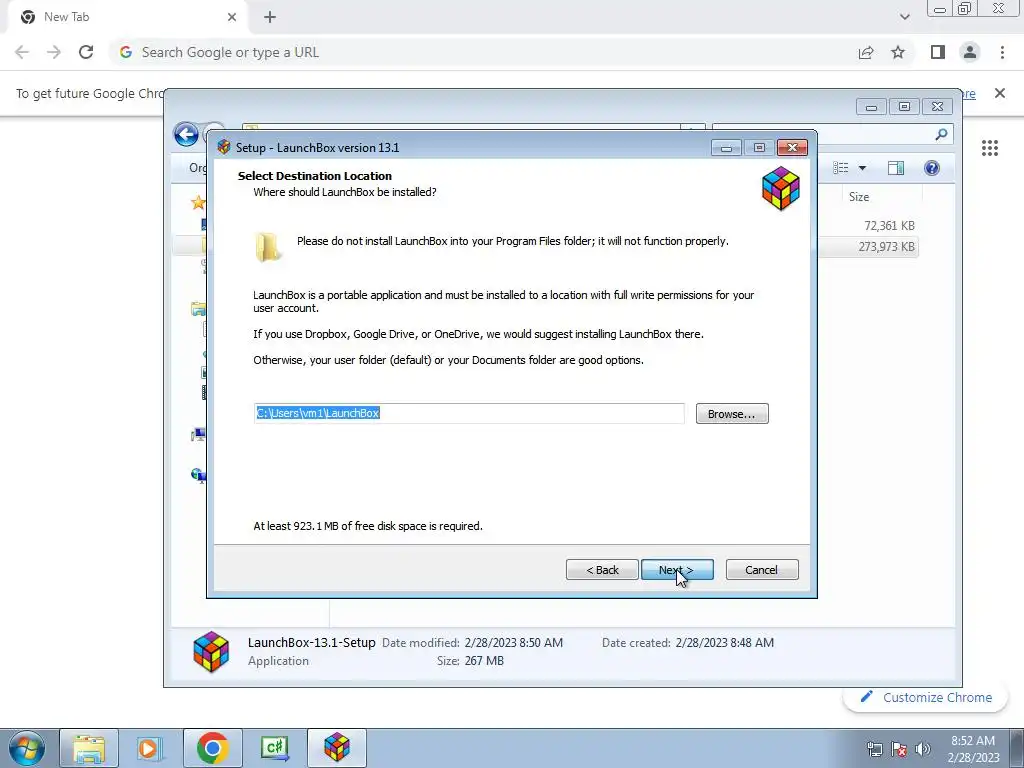
Task: Open File Explorer from taskbar
Action: point(89,748)
